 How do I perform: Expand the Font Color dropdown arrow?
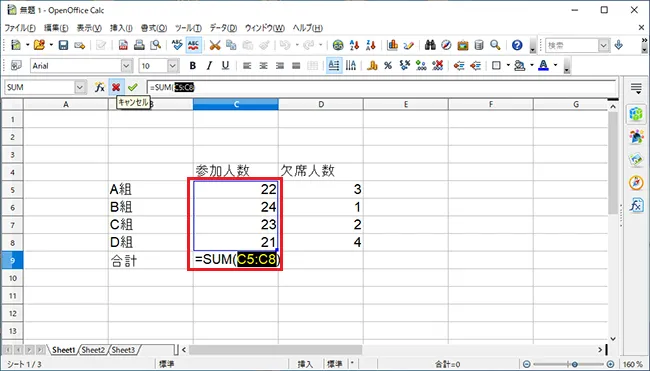[x=555, y=65]
